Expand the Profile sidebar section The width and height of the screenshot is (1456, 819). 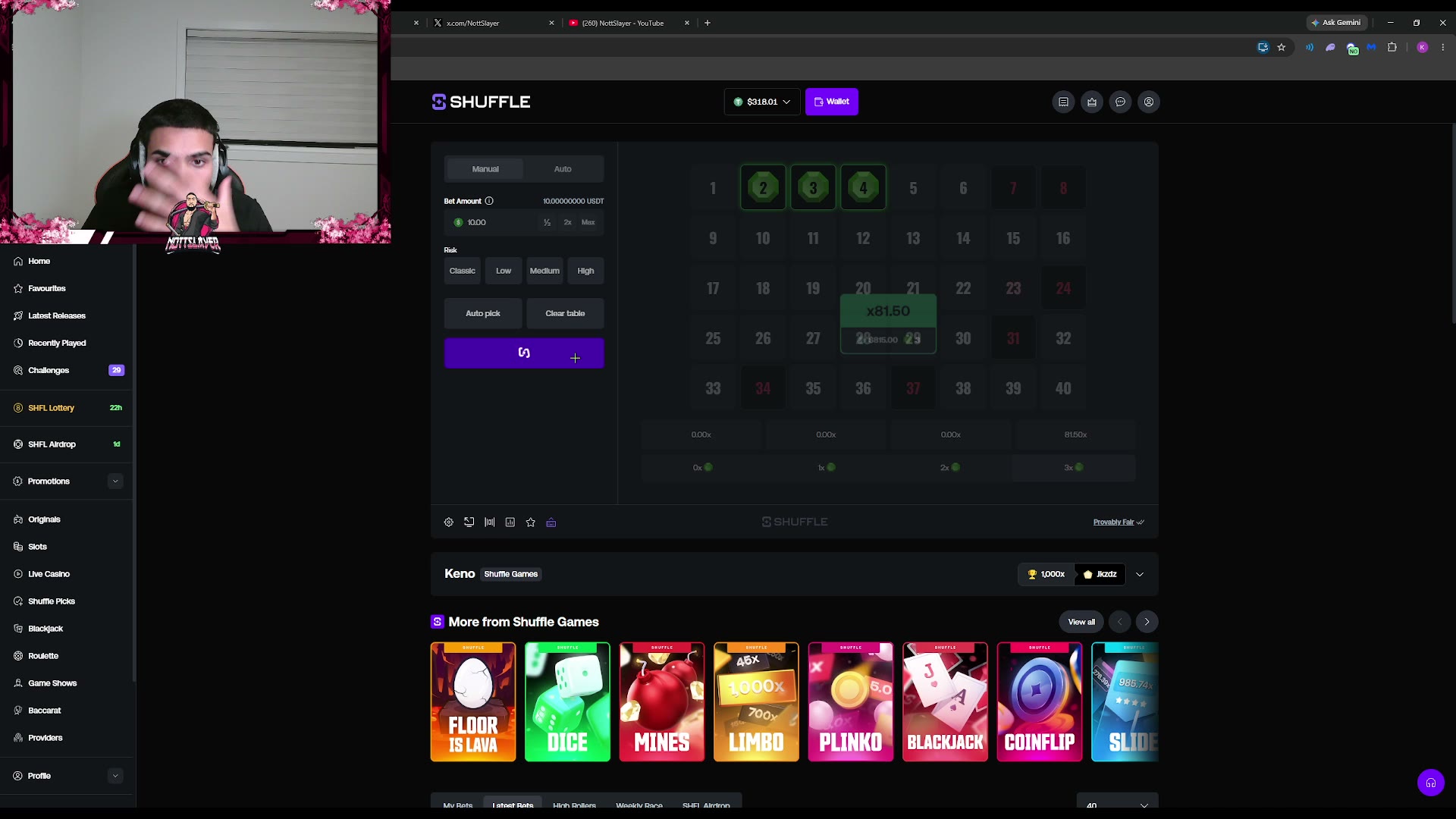(x=115, y=776)
